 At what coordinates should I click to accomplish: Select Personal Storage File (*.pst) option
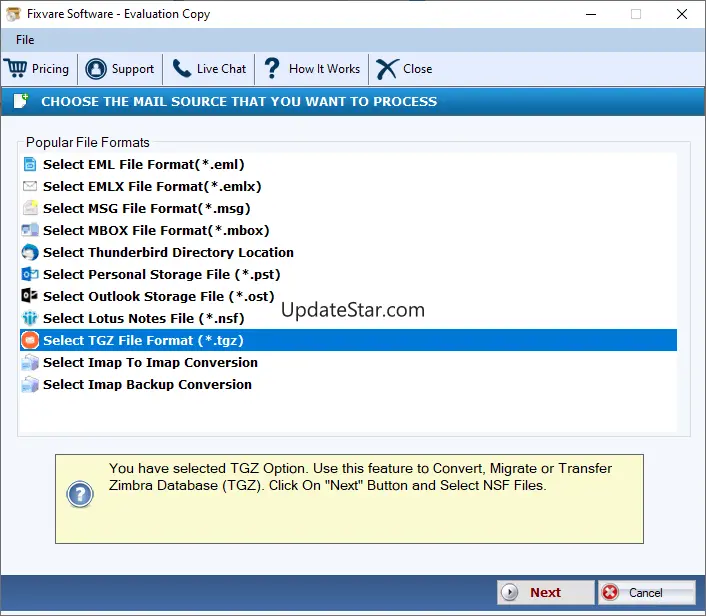coord(162,274)
